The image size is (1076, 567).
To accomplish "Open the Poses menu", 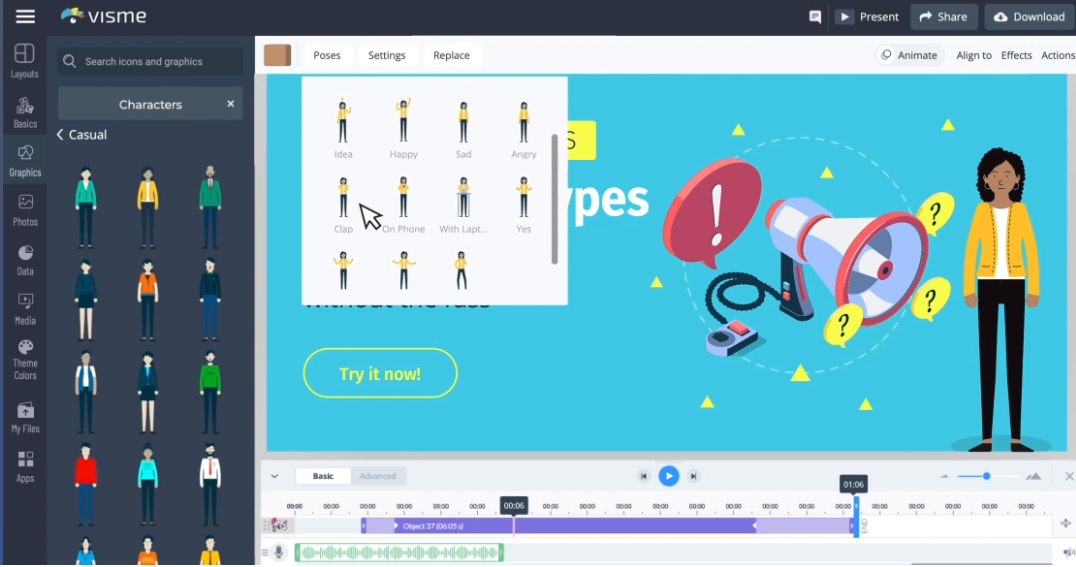I will click(x=327, y=55).
